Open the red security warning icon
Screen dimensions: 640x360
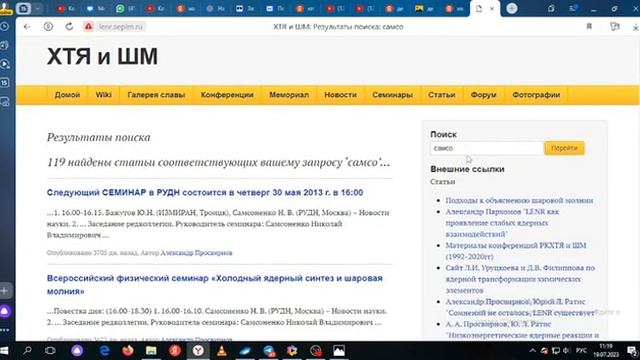[88, 27]
